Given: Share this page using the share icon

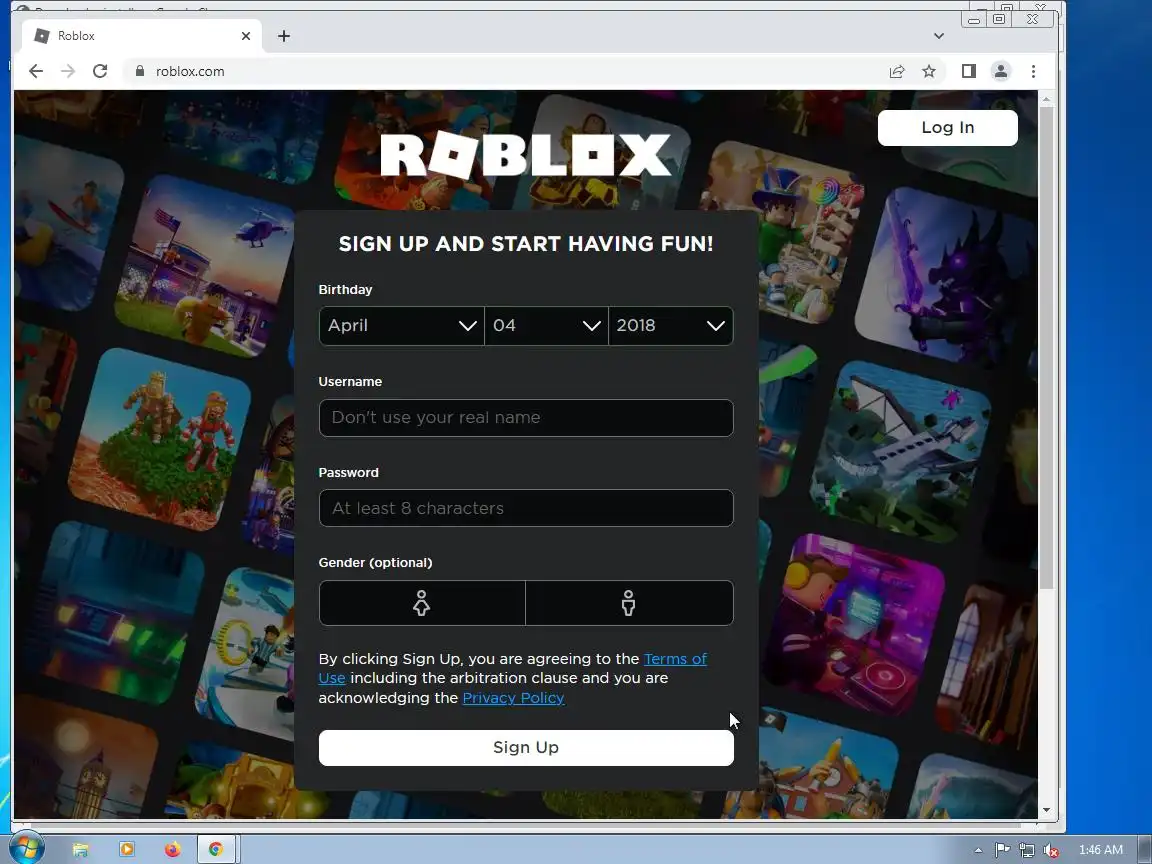Looking at the screenshot, I should [x=896, y=71].
